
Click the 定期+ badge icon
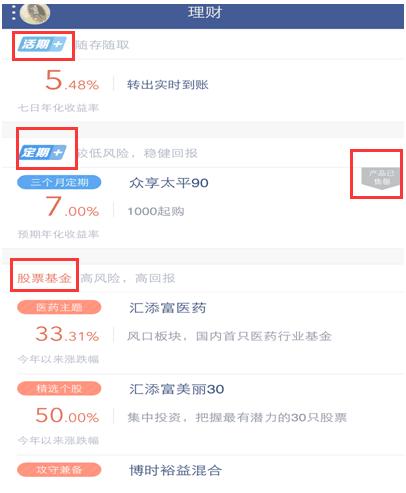43,153
